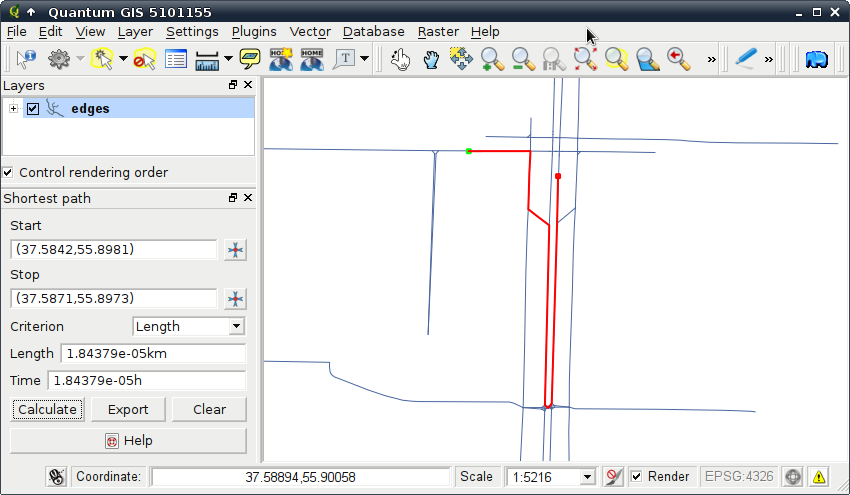The image size is (850, 495).
Task: Uncheck Control rendering order
Action: pyautogui.click(x=8, y=172)
